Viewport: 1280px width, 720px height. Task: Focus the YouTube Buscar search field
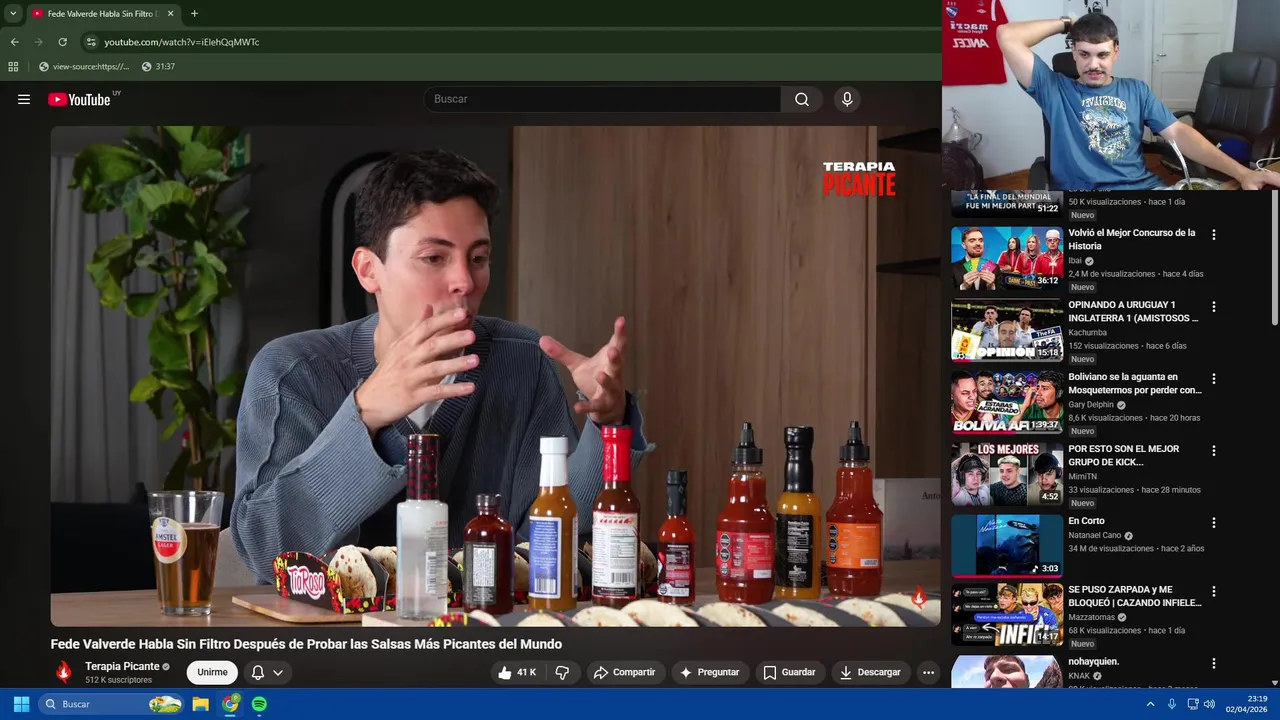(x=602, y=99)
